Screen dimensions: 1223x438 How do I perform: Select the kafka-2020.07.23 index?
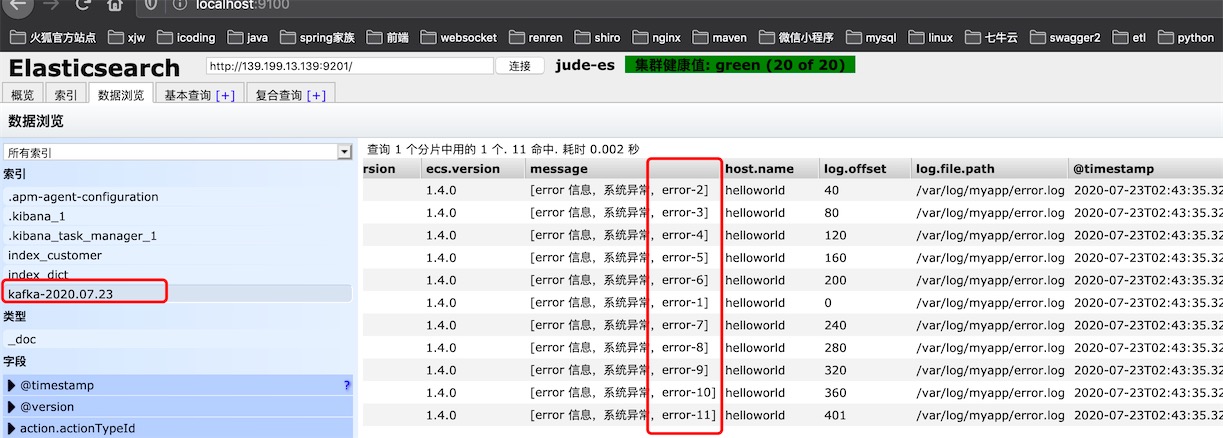60,293
